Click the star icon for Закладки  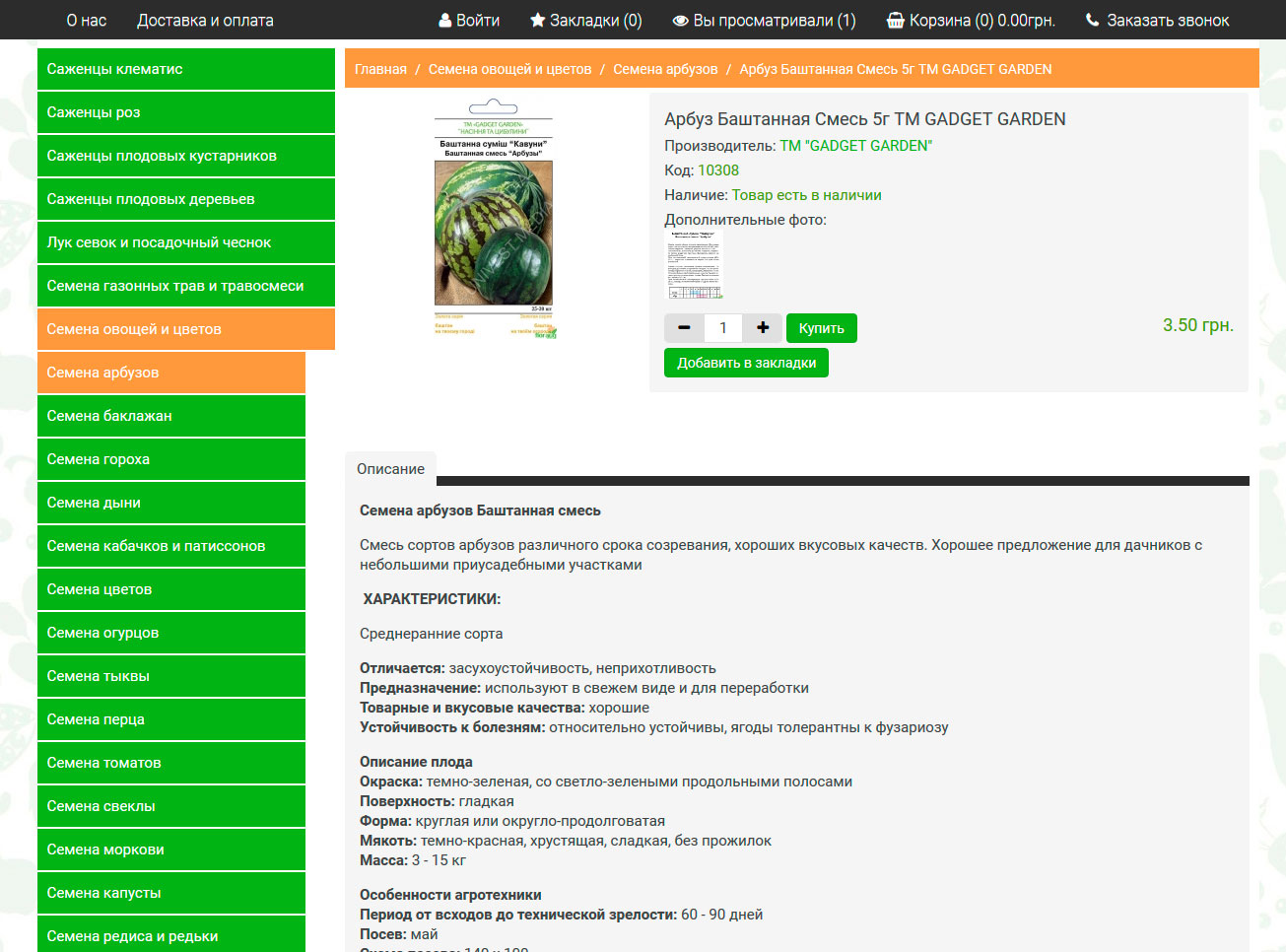pyautogui.click(x=537, y=21)
